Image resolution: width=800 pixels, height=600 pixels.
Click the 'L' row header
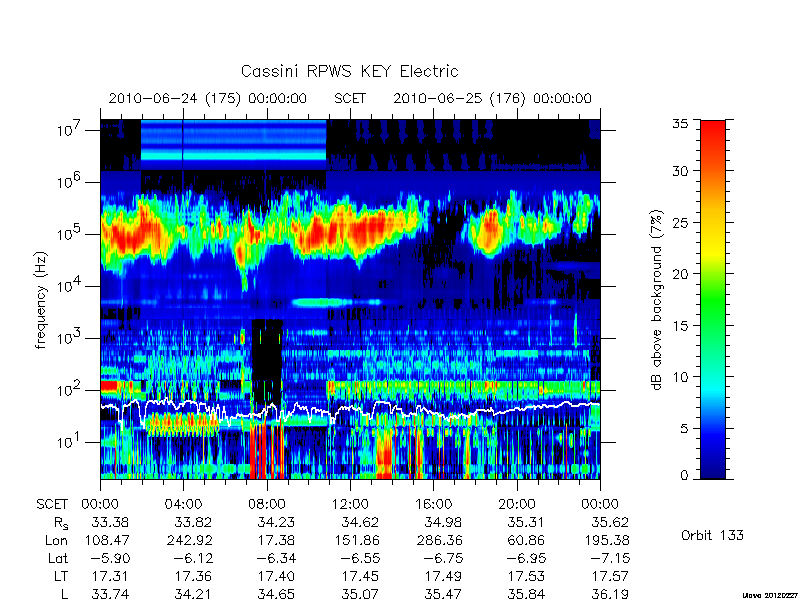(64, 594)
